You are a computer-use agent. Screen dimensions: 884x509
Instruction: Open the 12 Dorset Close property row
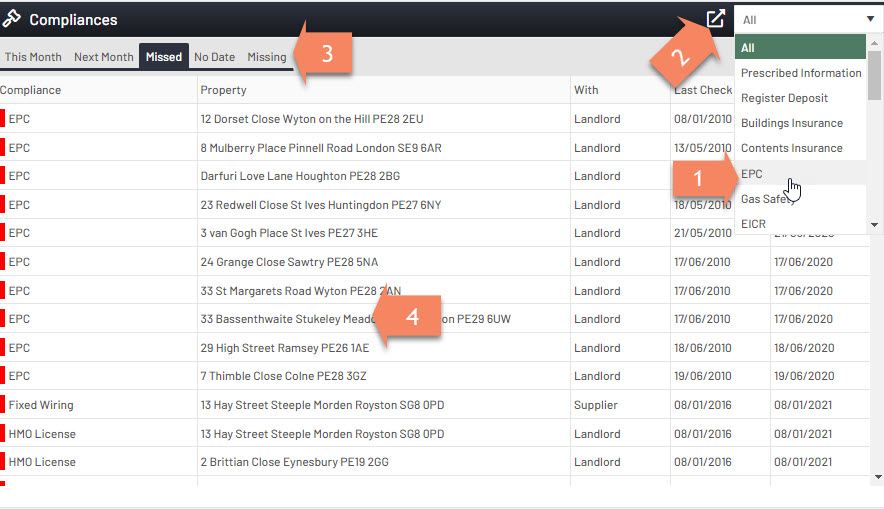coord(311,119)
